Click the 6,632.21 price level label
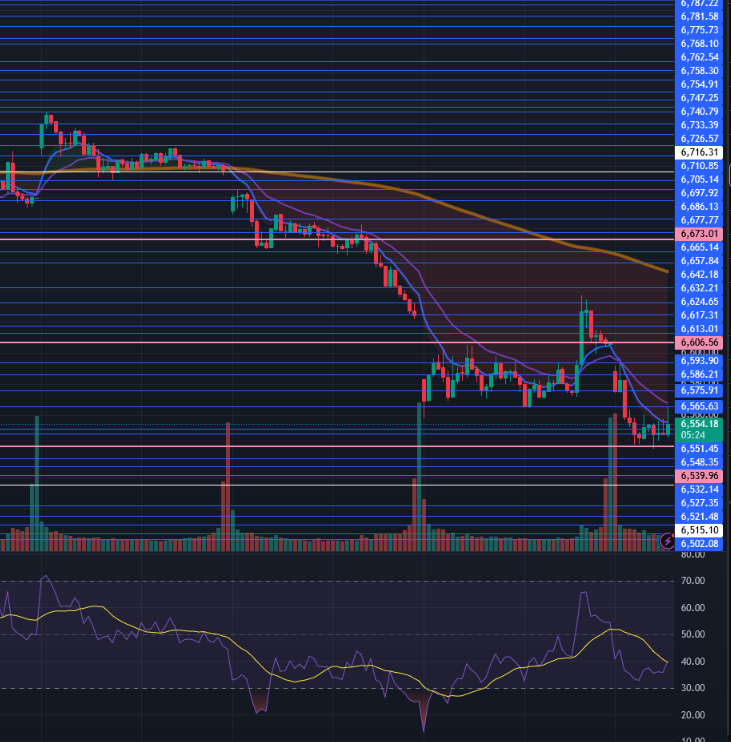Image resolution: width=731 pixels, height=742 pixels. point(699,288)
